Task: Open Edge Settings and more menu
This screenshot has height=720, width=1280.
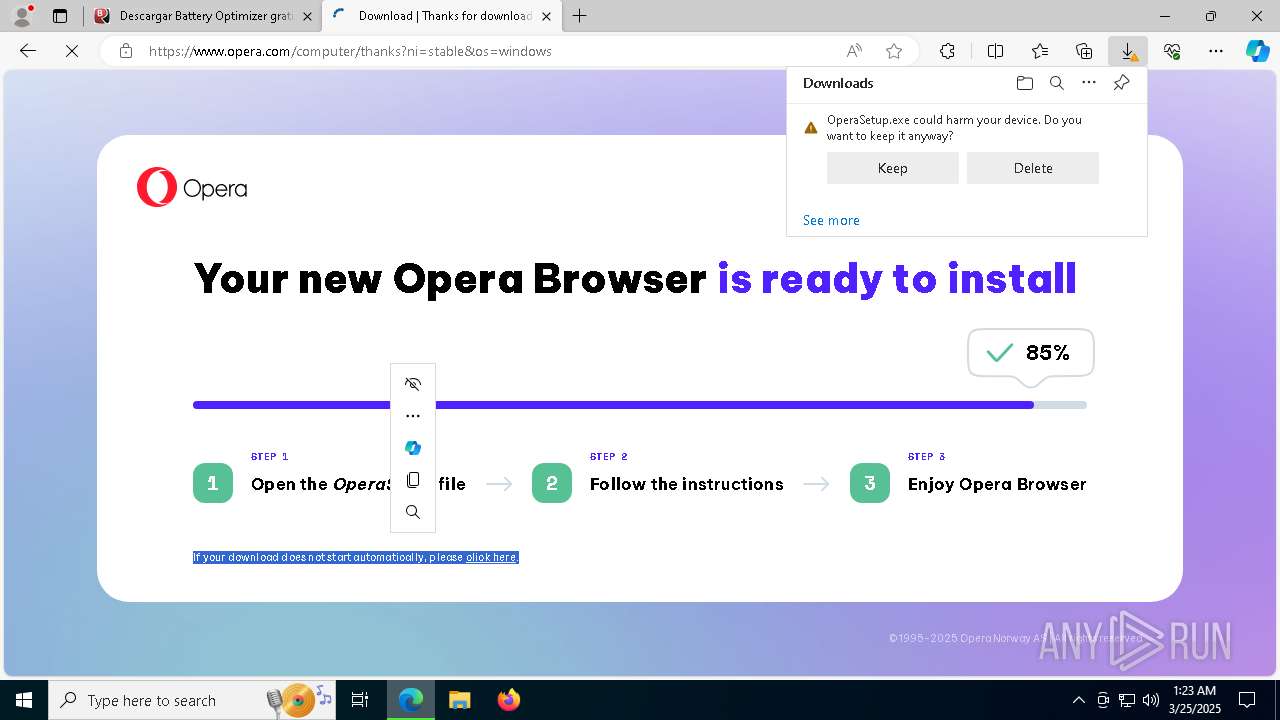Action: [x=1216, y=51]
